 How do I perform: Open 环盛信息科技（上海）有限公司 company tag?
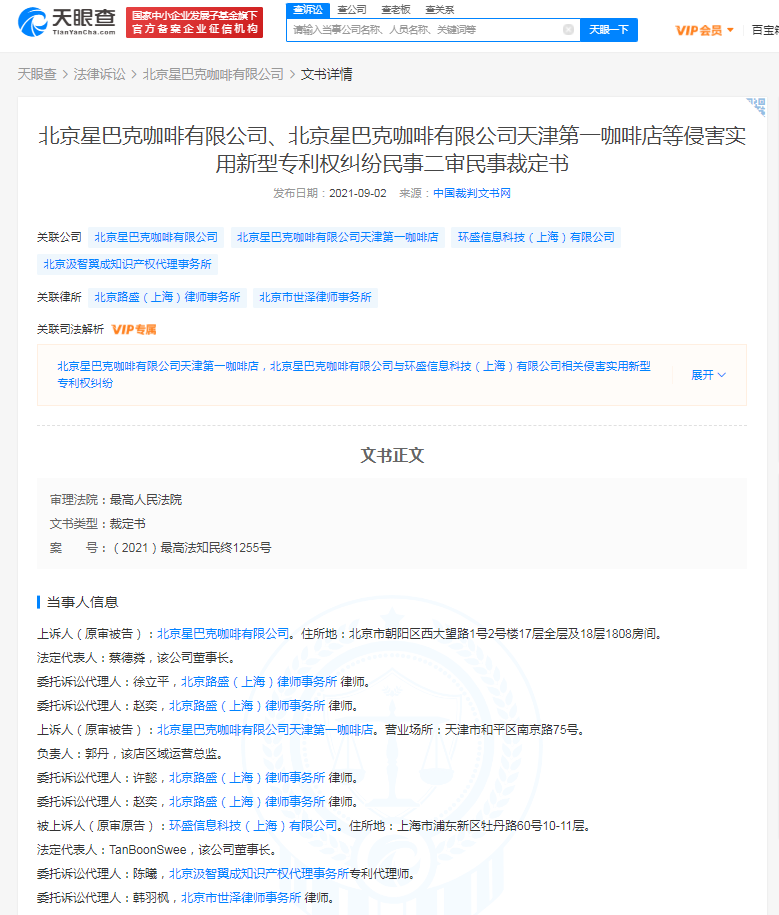[x=536, y=238]
